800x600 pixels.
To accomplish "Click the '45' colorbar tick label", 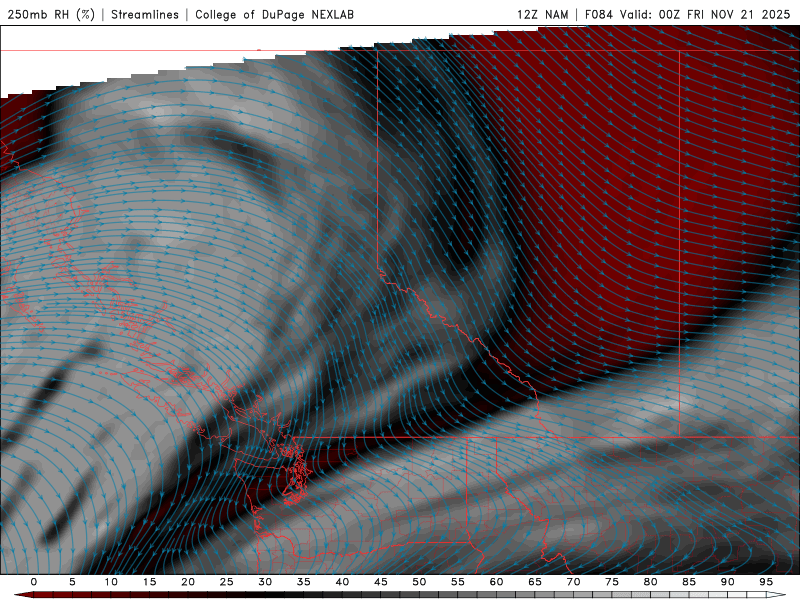I will (x=381, y=582).
